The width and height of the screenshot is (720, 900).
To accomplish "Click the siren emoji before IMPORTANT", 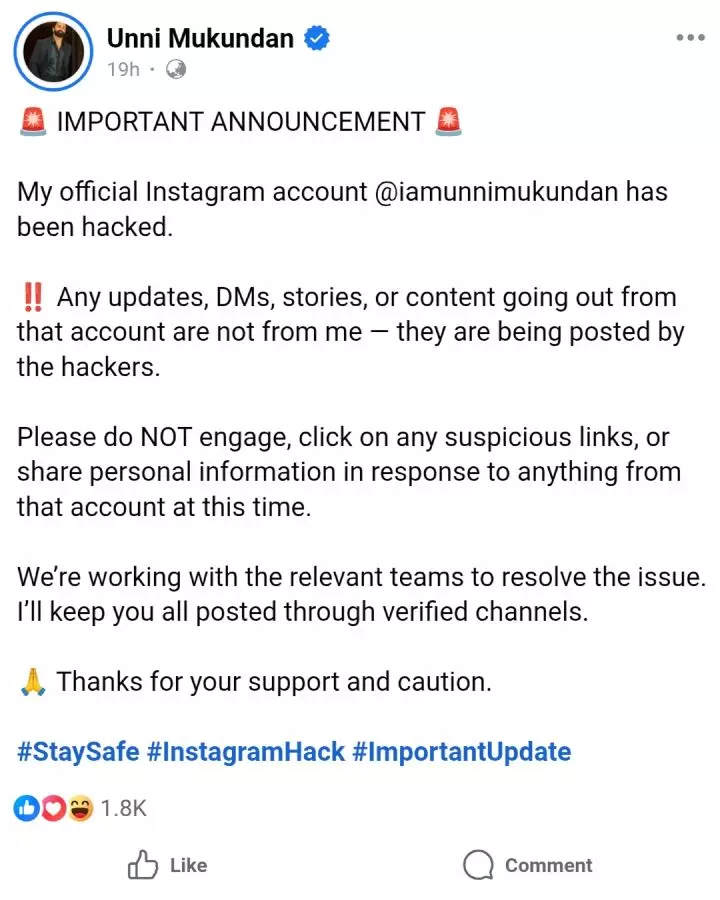I will point(32,122).
